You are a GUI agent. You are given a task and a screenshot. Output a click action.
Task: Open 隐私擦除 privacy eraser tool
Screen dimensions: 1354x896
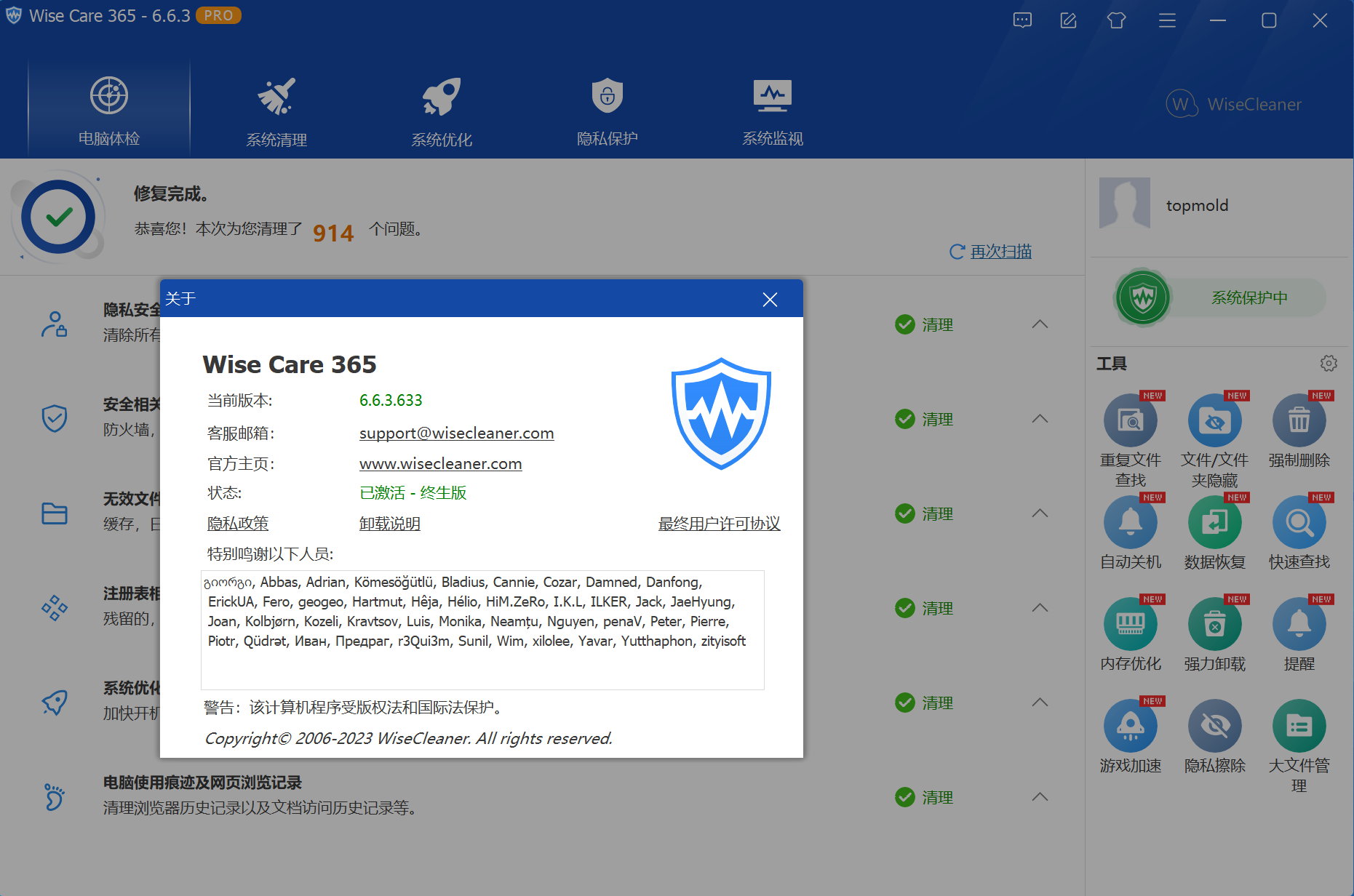[1214, 736]
